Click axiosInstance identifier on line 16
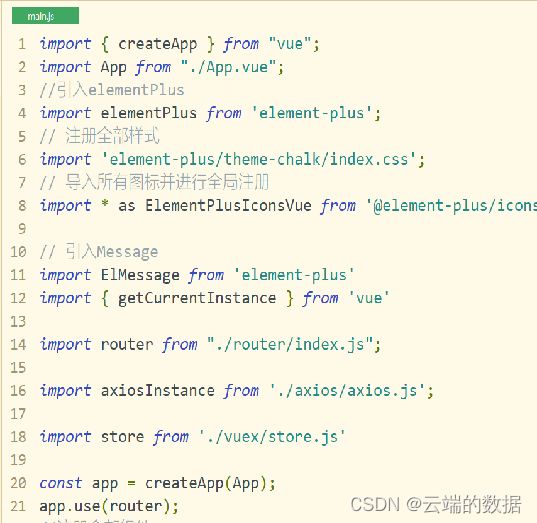 click(x=158, y=390)
